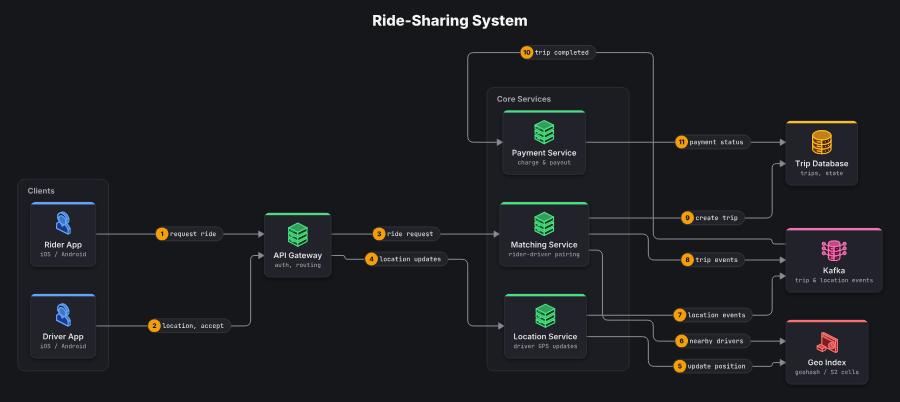Click the step 1 'request ride' label
900x402 pixels.
tap(189, 234)
